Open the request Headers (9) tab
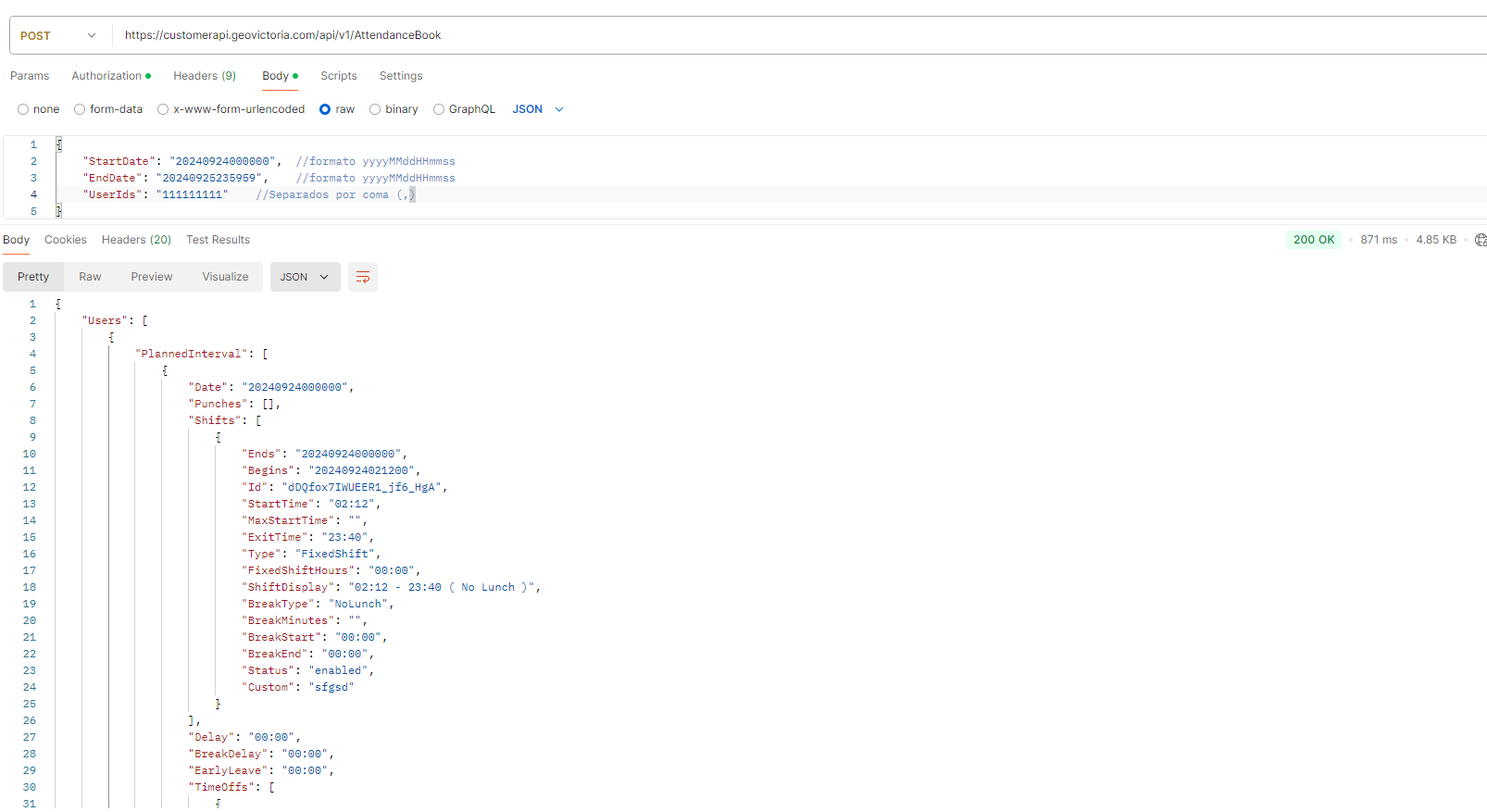The width and height of the screenshot is (1487, 812). pos(205,76)
